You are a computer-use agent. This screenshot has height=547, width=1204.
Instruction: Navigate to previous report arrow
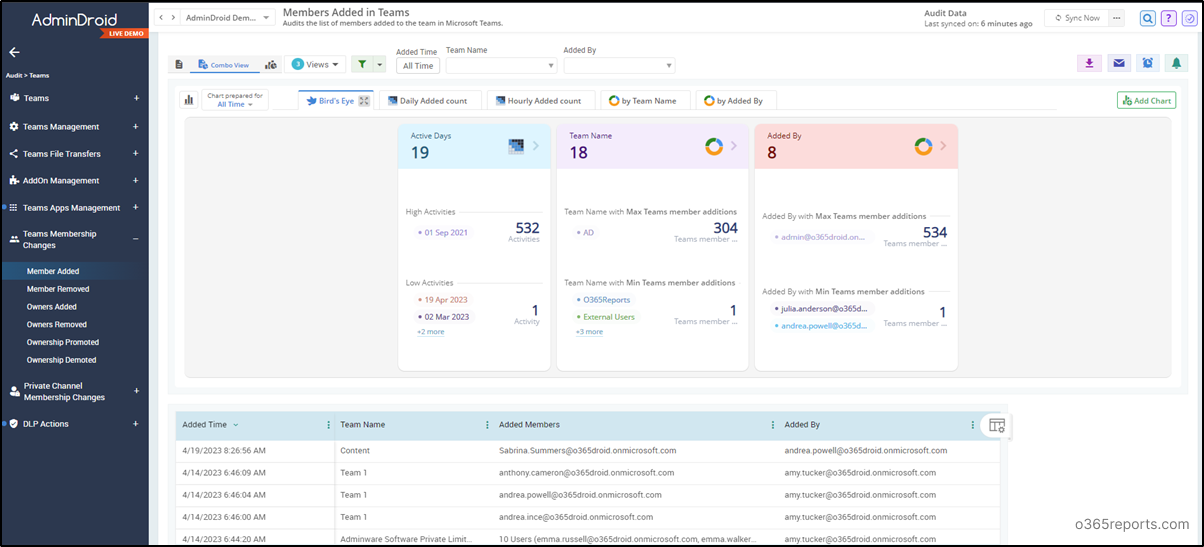(x=162, y=18)
